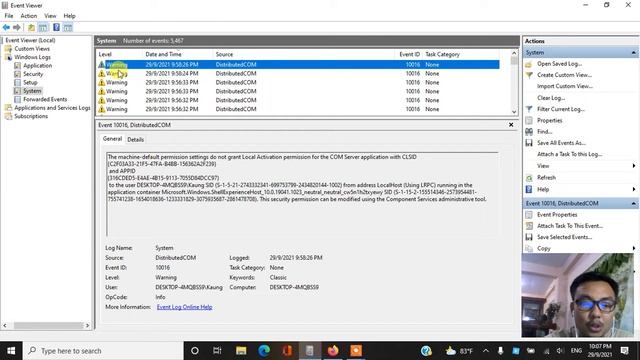Open the Windows Start menu
The image size is (640, 360).
tap(11, 351)
